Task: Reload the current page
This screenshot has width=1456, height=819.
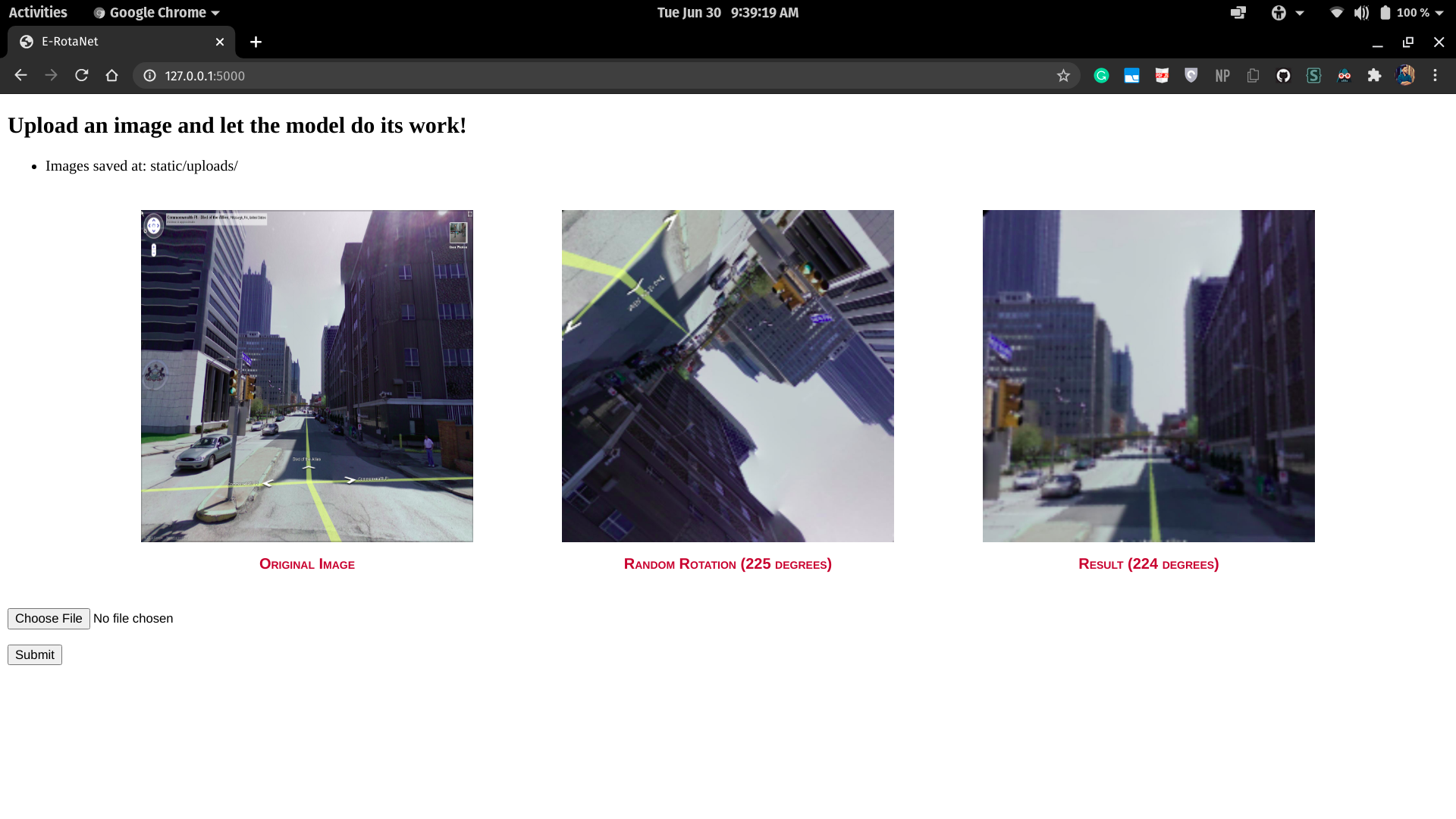Action: point(82,75)
